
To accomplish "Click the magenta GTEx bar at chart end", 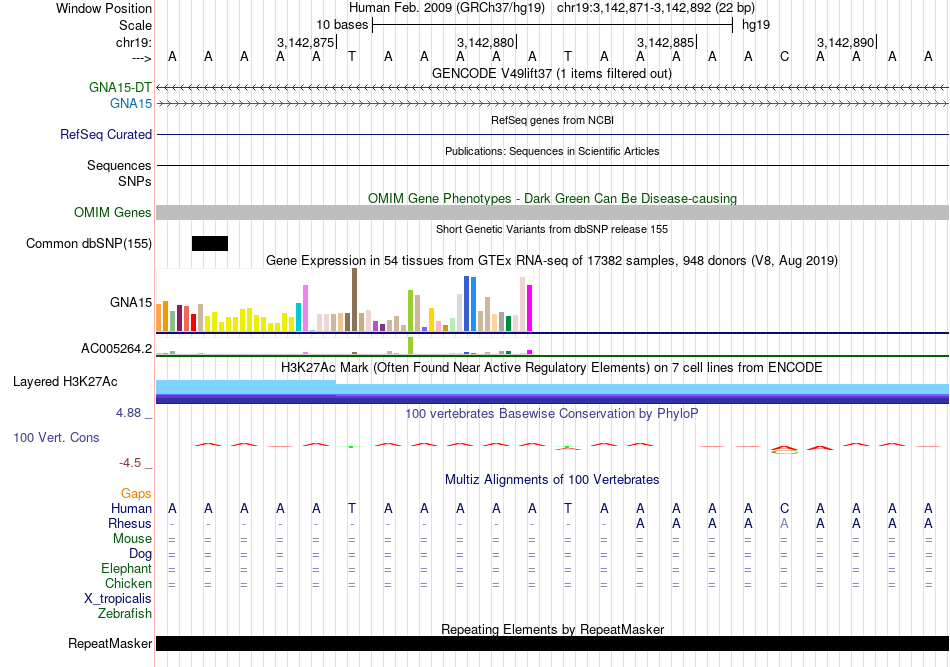I will click(530, 308).
